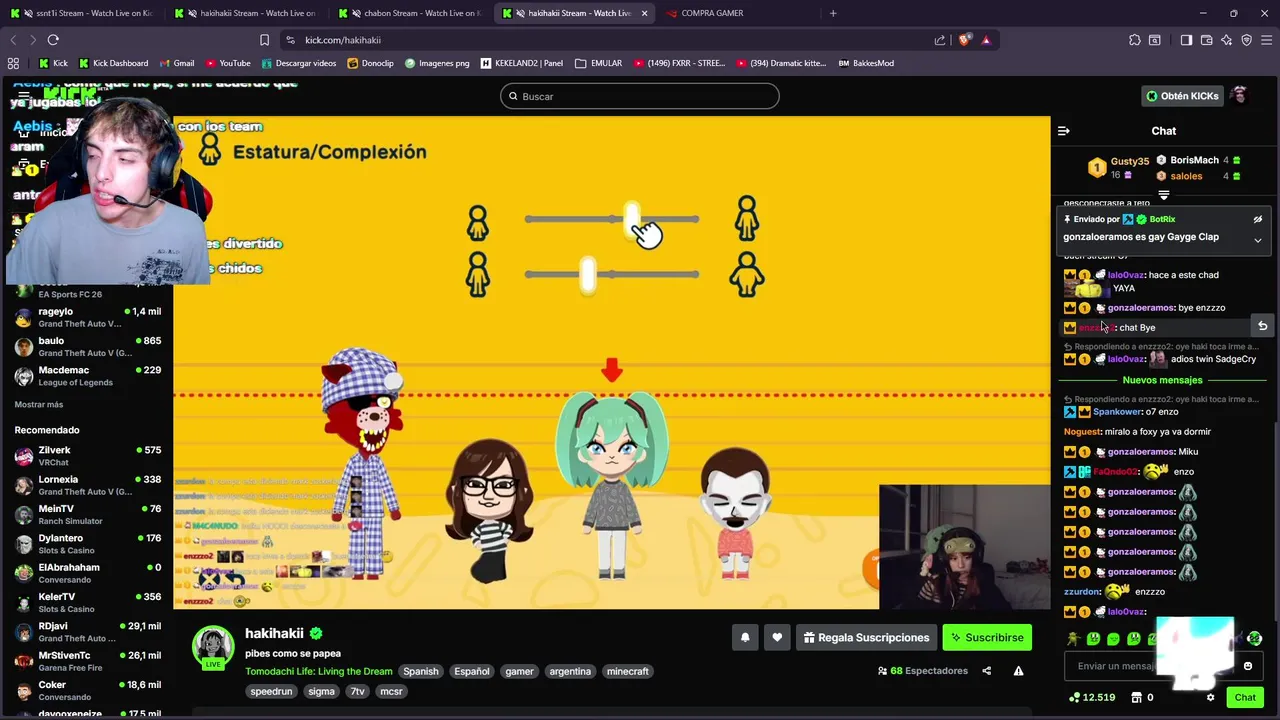Hide the pinned BotRix message
Viewport: 1280px width, 720px height.
coord(1258,219)
